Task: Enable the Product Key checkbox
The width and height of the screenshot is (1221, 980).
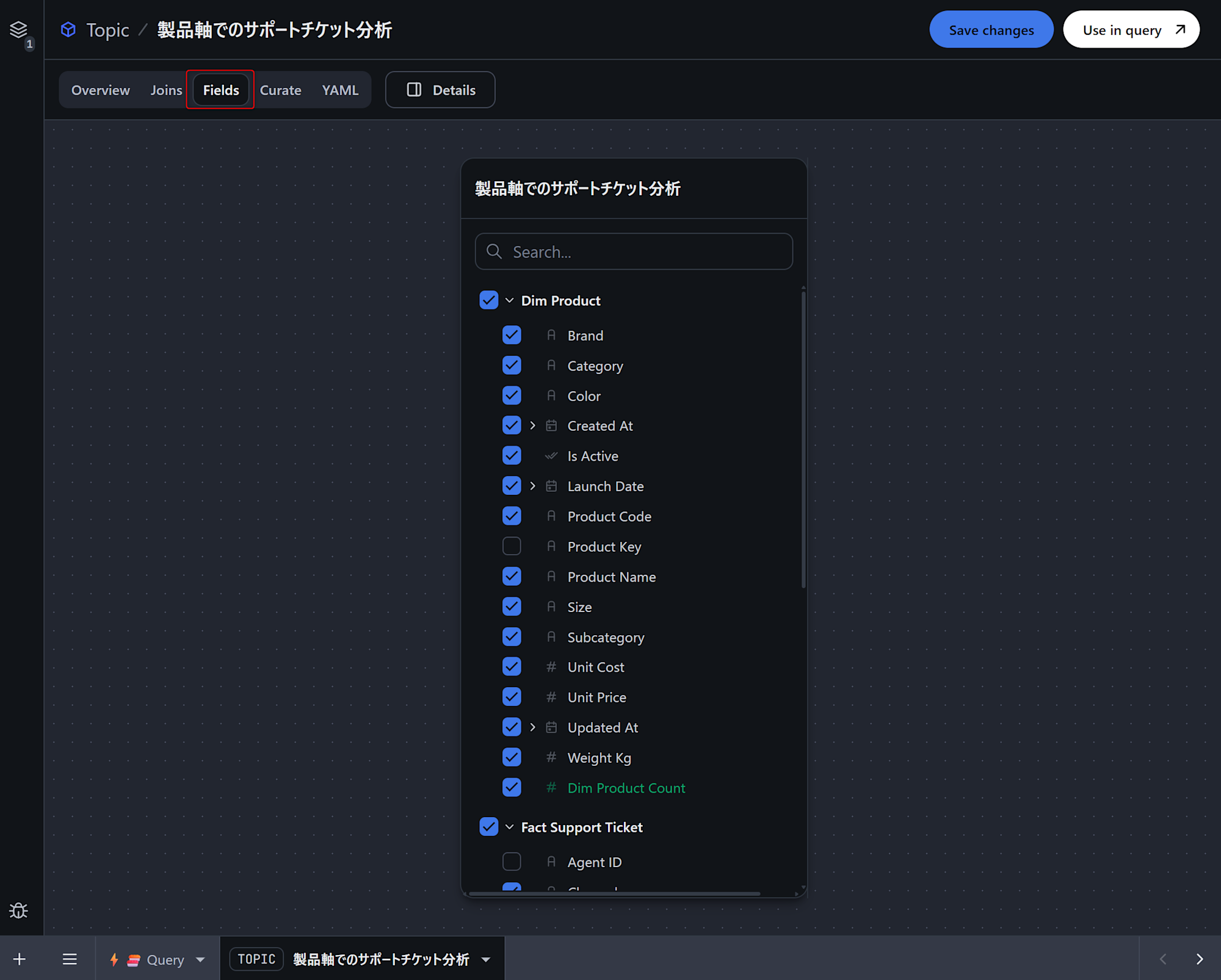Action: [512, 546]
